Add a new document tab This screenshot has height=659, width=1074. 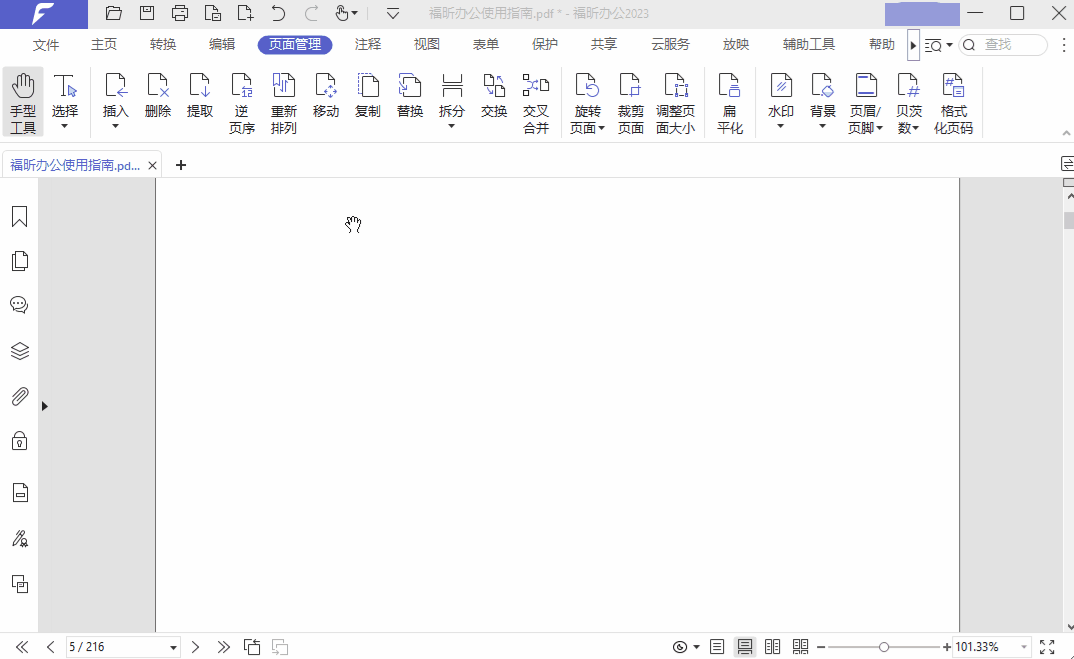point(181,165)
